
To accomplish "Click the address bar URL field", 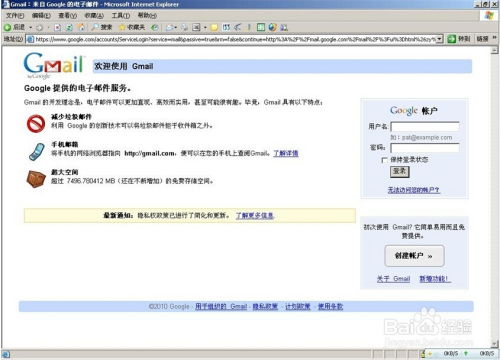I will point(235,39).
